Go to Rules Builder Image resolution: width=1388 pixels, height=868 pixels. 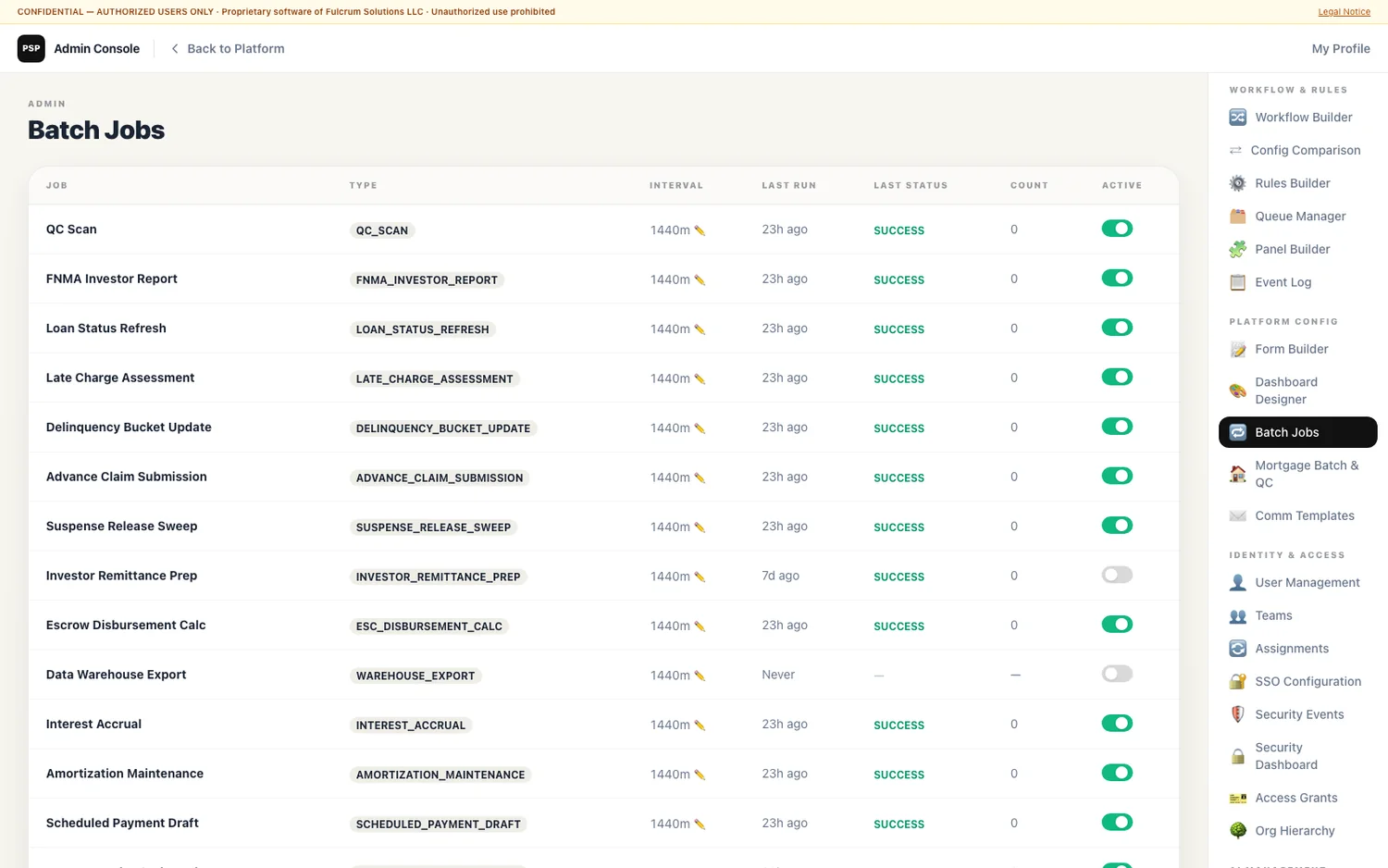coord(1297,183)
